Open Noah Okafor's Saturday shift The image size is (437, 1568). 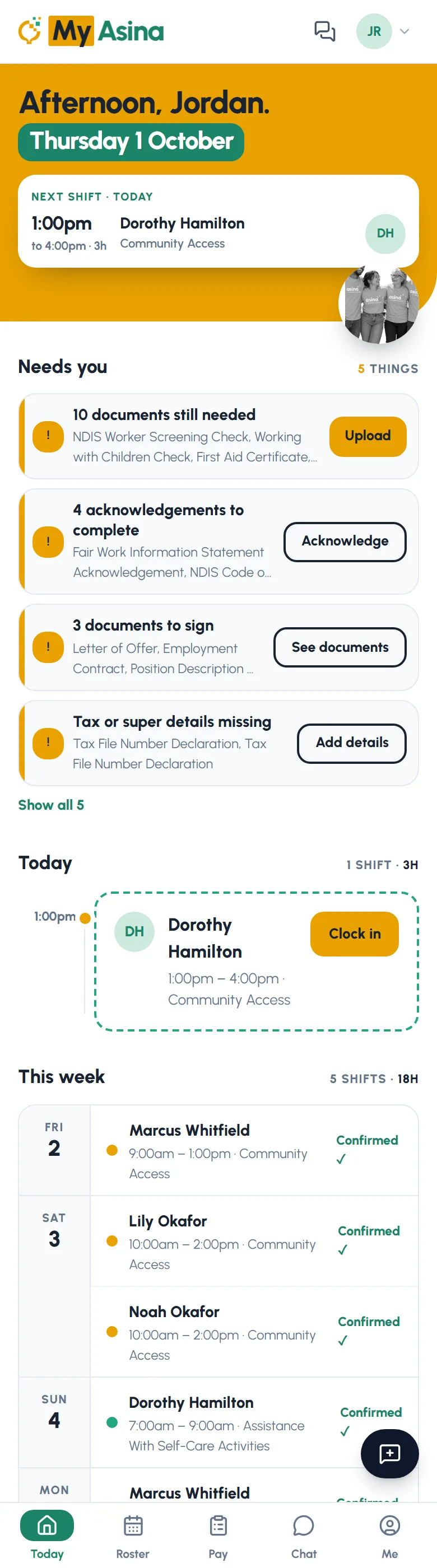coord(254,1331)
